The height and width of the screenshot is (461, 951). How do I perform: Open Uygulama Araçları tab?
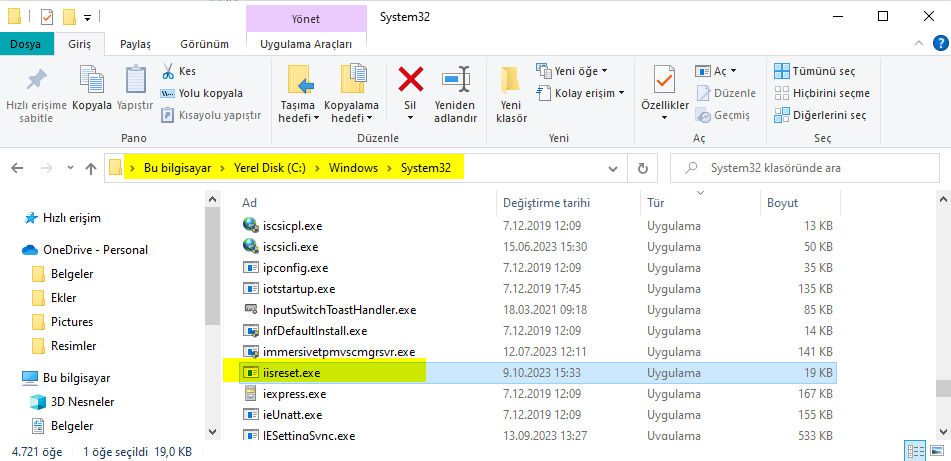(306, 44)
